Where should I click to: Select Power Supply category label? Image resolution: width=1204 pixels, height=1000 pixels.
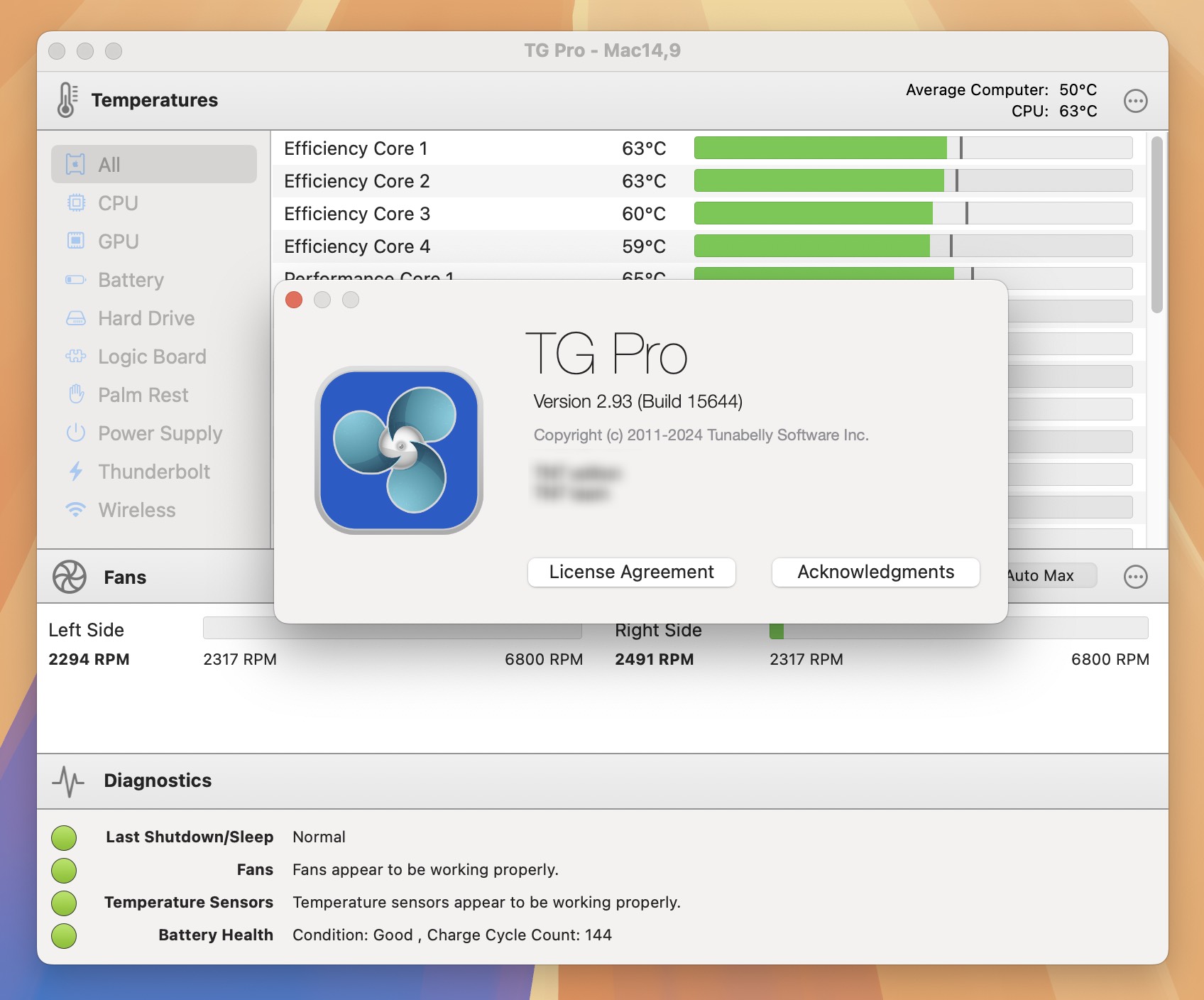click(x=160, y=433)
